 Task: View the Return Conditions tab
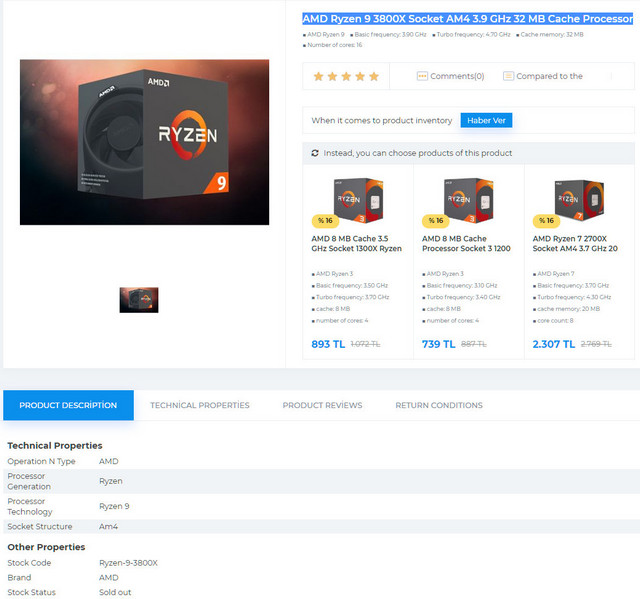[439, 405]
